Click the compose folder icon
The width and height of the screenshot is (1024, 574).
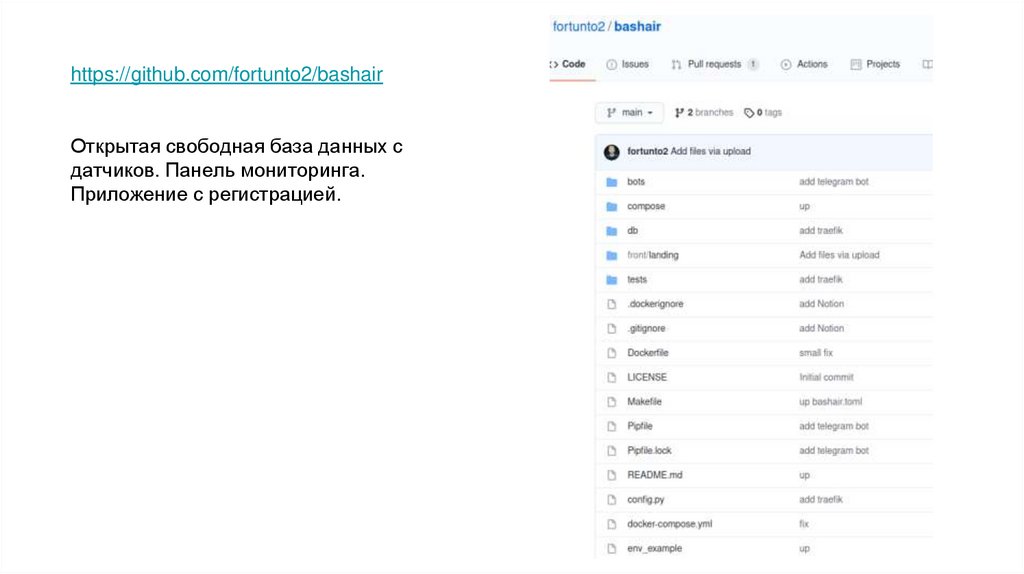[x=611, y=206]
